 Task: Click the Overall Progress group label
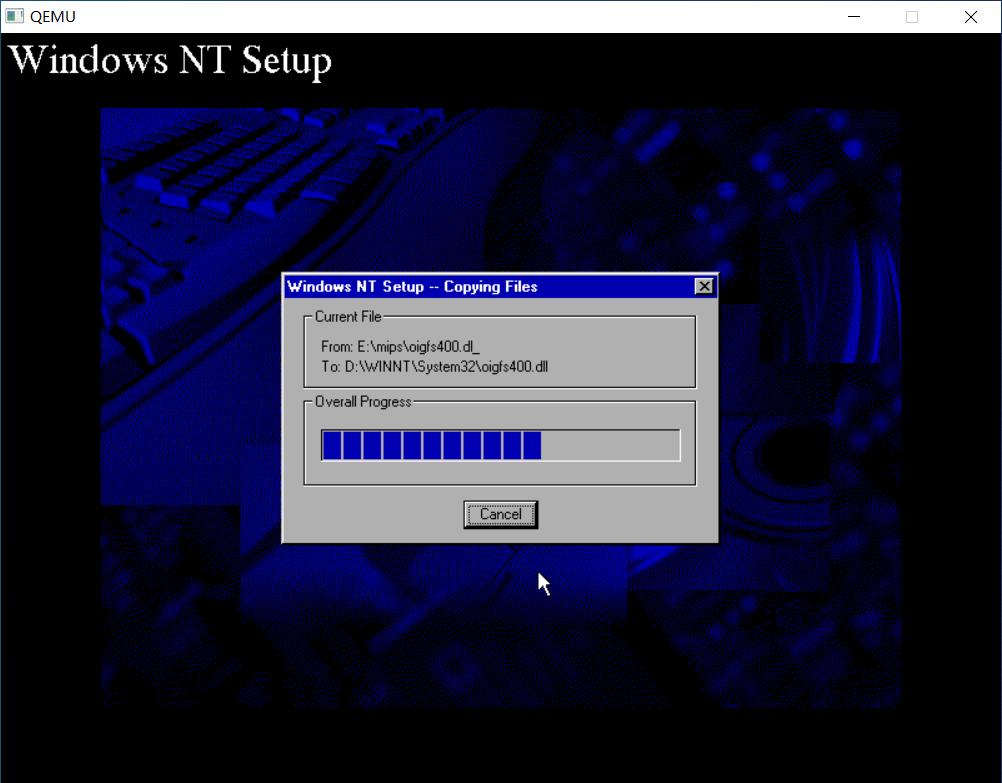362,401
